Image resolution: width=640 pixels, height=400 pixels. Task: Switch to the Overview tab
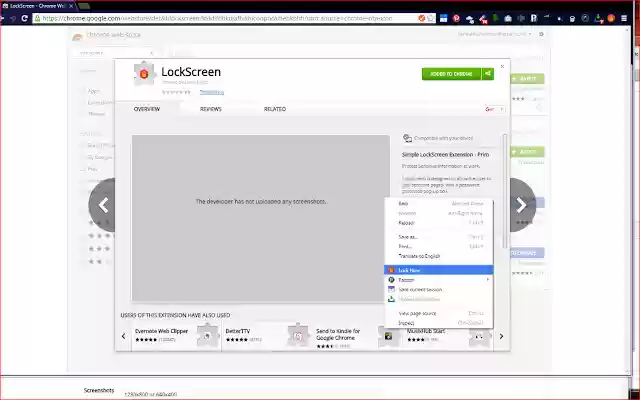pyautogui.click(x=147, y=109)
